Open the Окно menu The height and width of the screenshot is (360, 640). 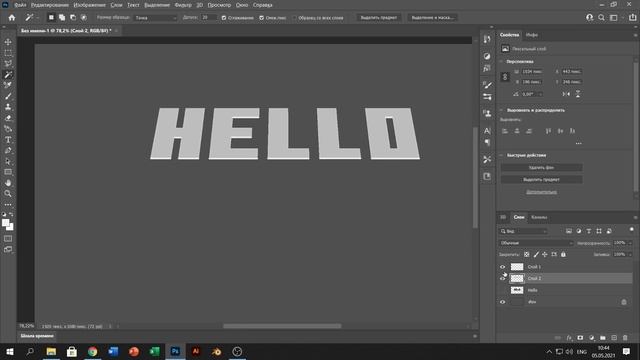(x=242, y=5)
